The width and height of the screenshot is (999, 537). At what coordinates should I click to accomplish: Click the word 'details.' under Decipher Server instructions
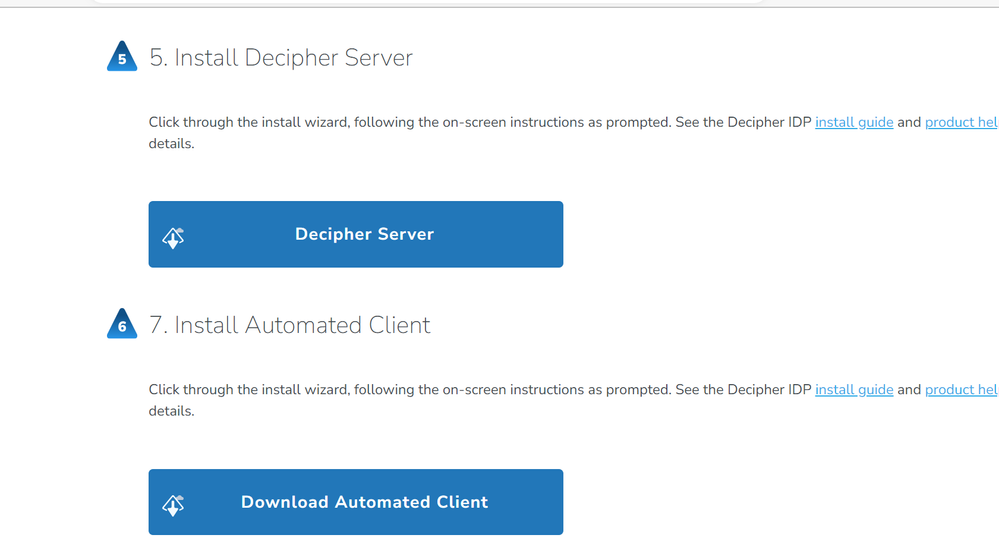point(171,144)
